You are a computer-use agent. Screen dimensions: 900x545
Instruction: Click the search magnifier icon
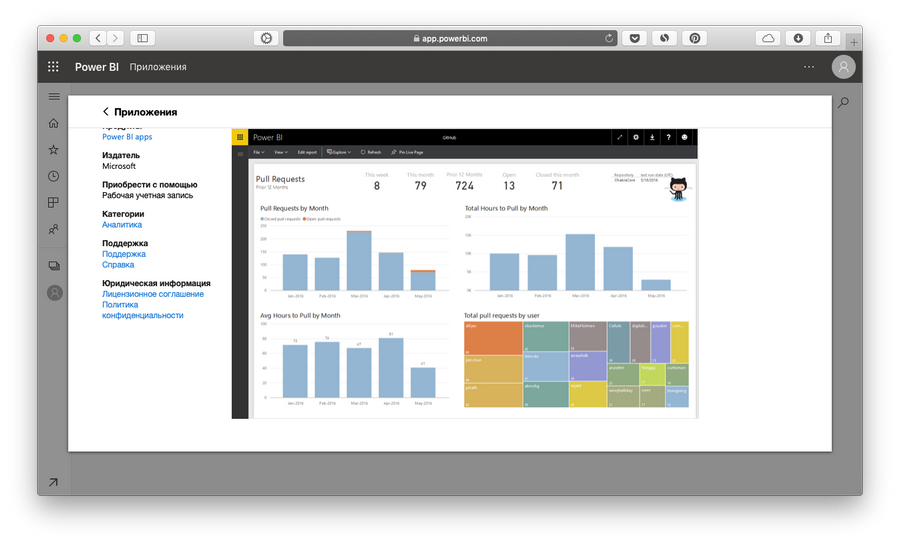[x=843, y=102]
